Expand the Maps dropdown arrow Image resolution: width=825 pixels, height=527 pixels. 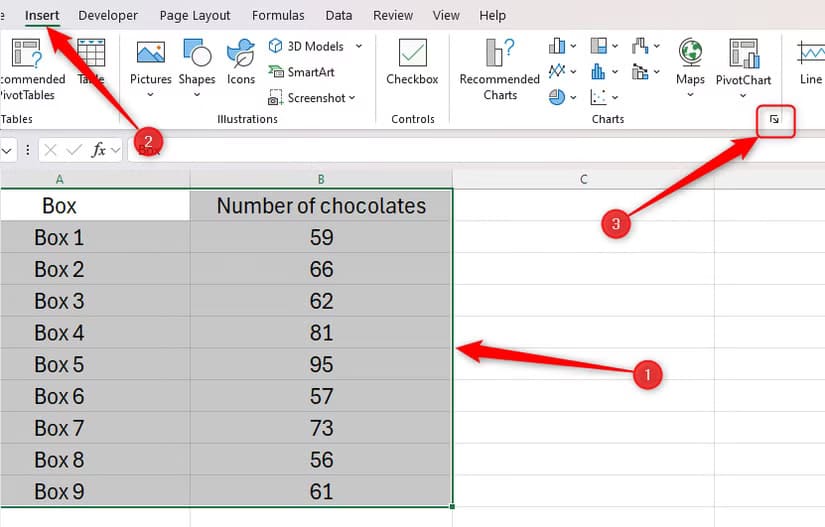(x=690, y=95)
